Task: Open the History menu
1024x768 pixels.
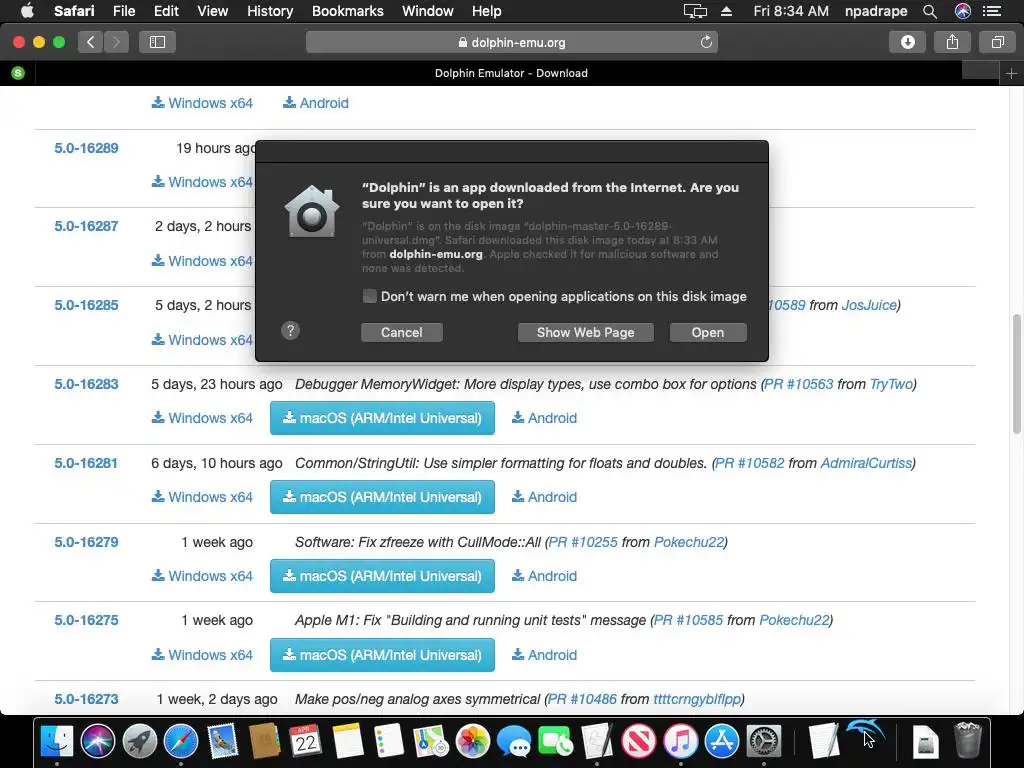Action: (x=270, y=11)
